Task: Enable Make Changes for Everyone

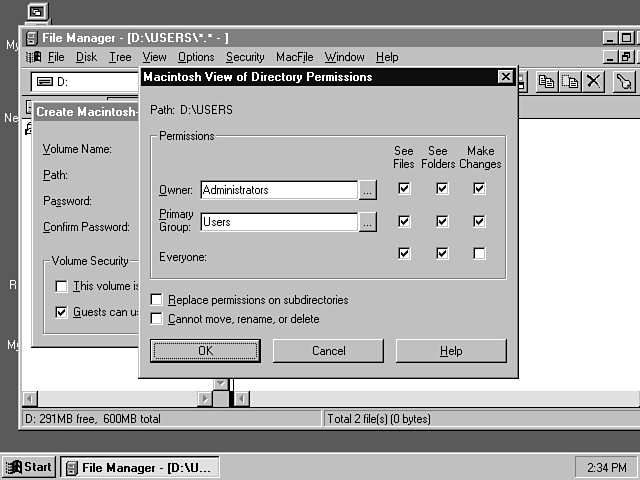Action: tap(480, 254)
